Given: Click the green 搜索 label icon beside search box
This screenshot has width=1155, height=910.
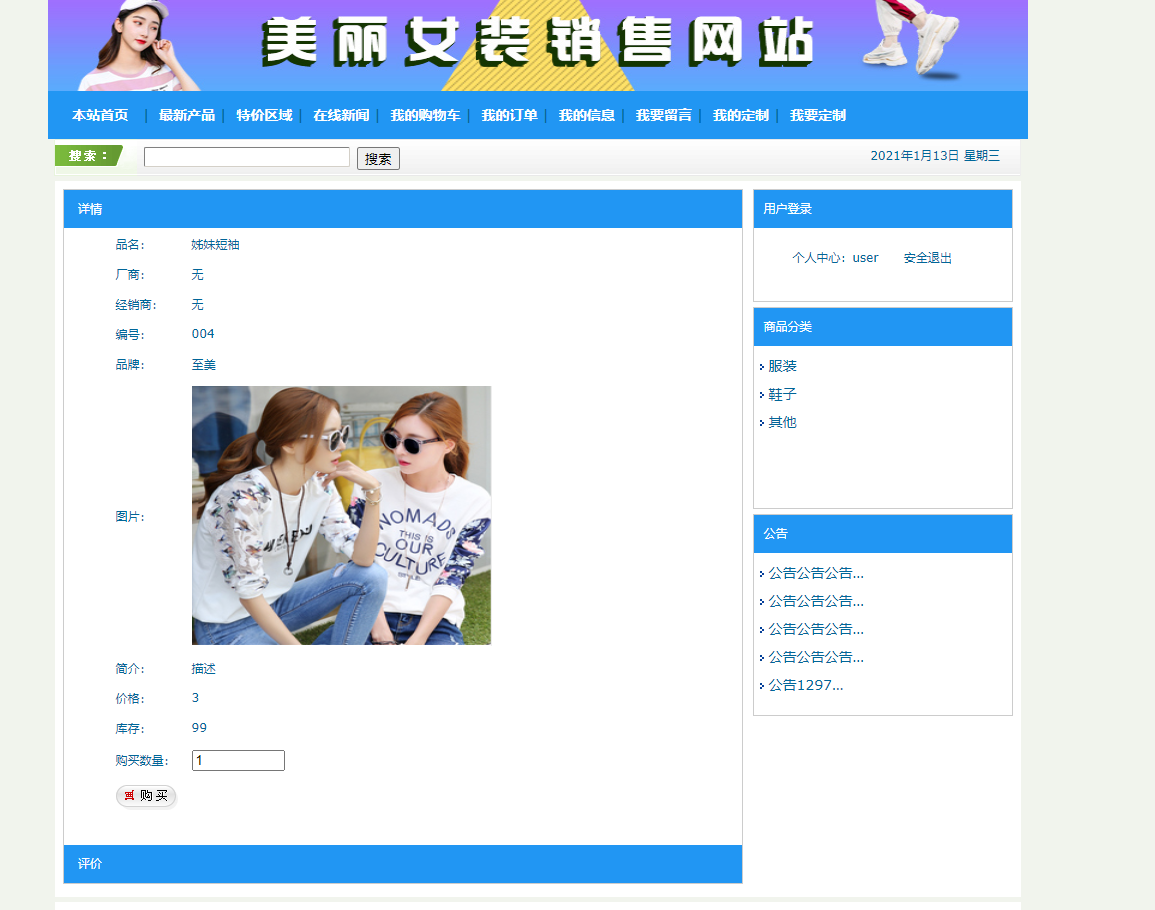Looking at the screenshot, I should tap(85, 156).
